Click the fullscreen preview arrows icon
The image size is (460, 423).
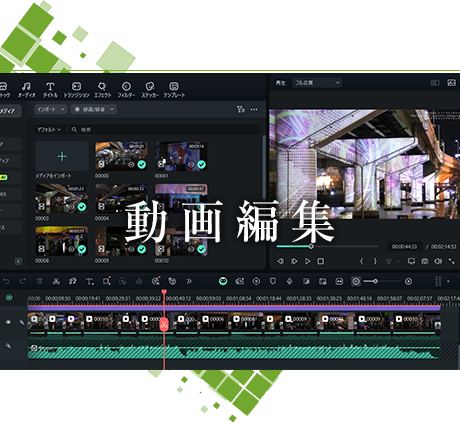coord(451,261)
